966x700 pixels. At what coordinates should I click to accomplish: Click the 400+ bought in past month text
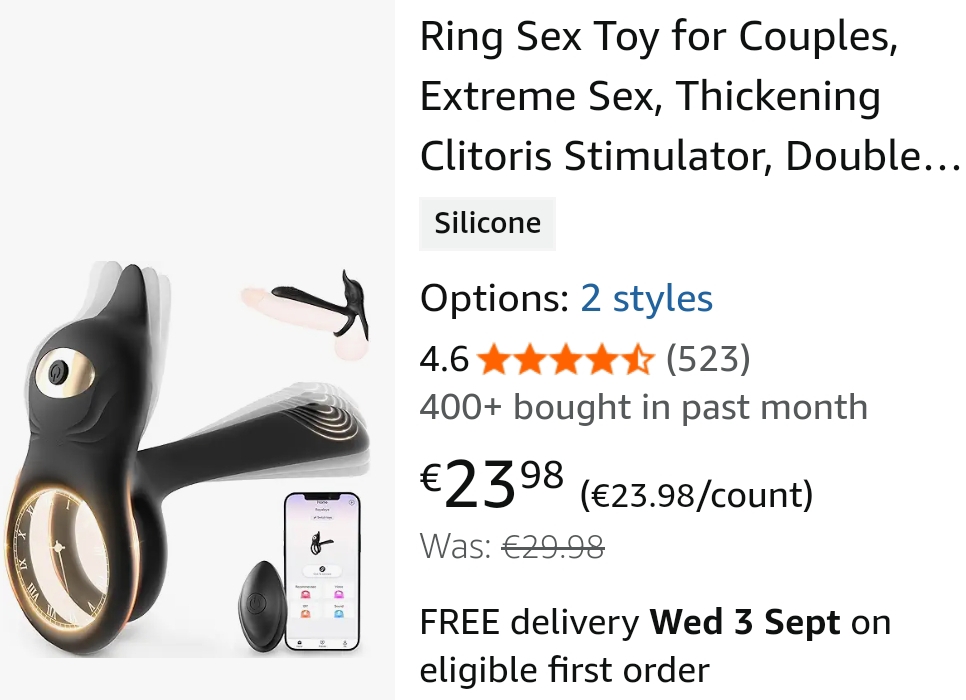644,407
